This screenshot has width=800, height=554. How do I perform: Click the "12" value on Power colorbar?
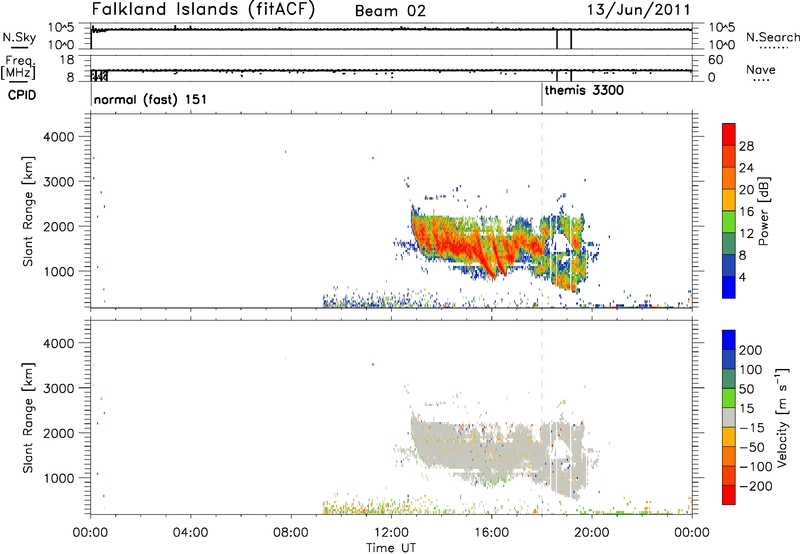coord(746,234)
